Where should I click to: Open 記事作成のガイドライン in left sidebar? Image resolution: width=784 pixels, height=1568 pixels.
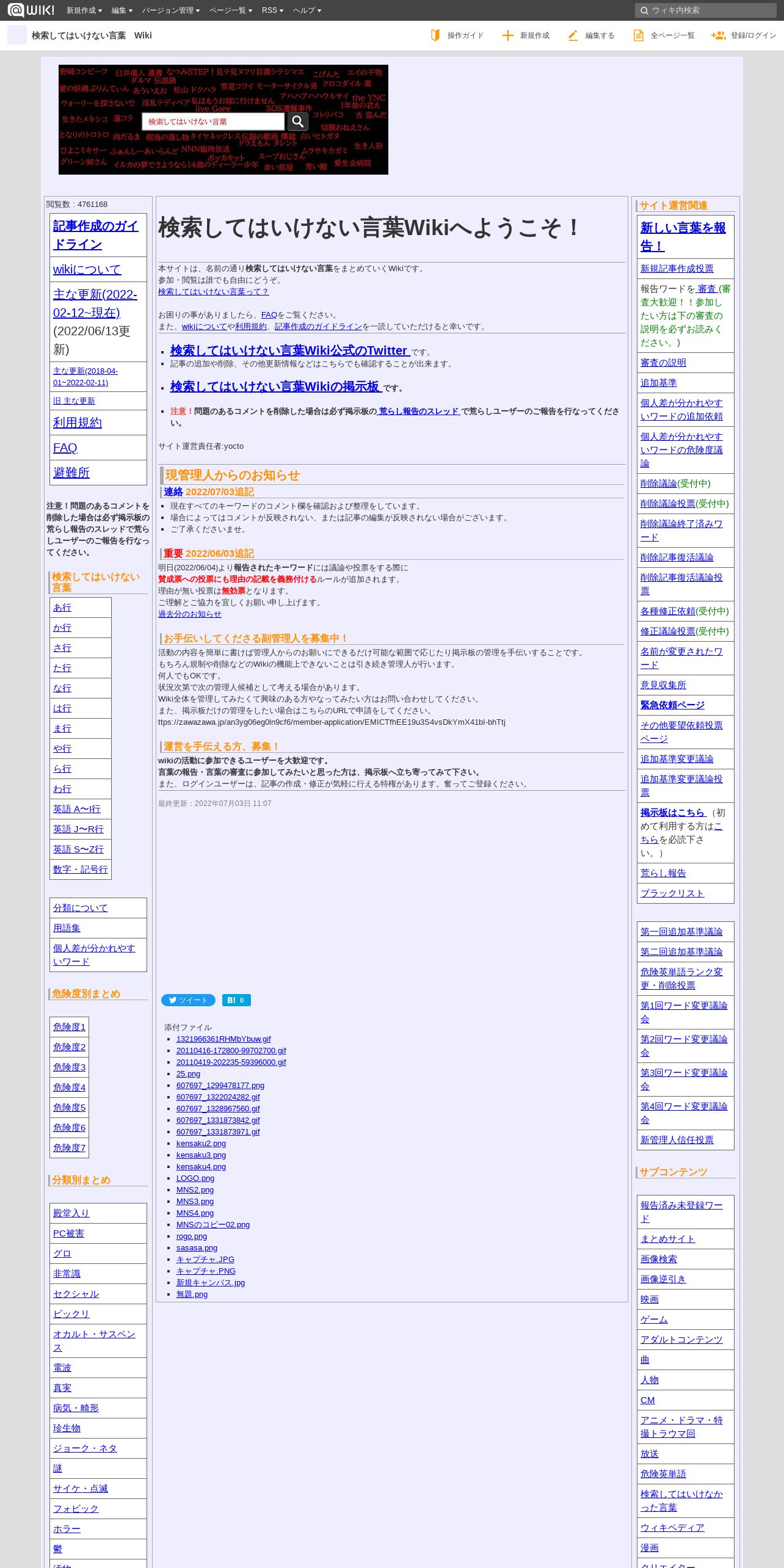click(95, 235)
